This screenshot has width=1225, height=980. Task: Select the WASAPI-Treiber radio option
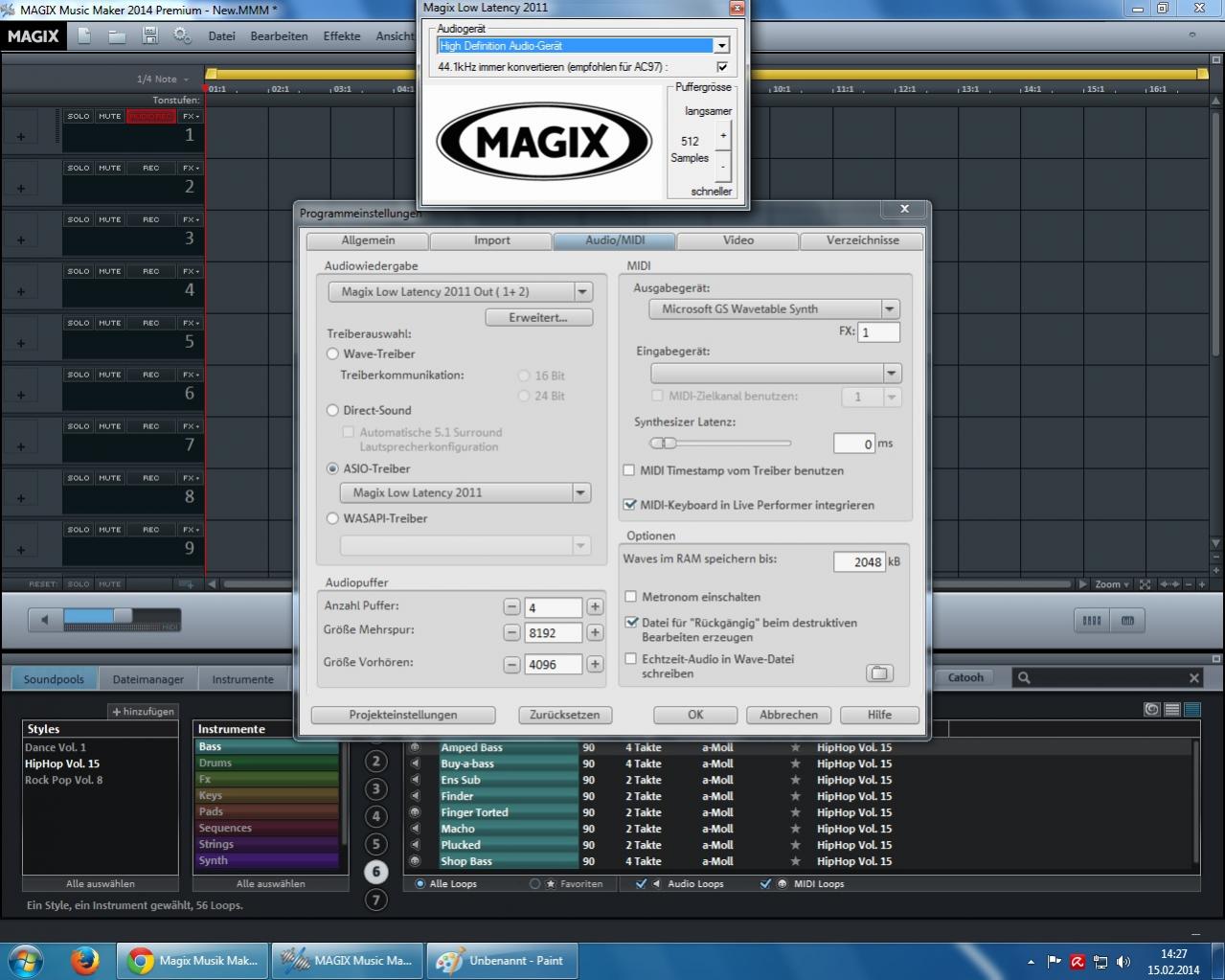coord(333,518)
